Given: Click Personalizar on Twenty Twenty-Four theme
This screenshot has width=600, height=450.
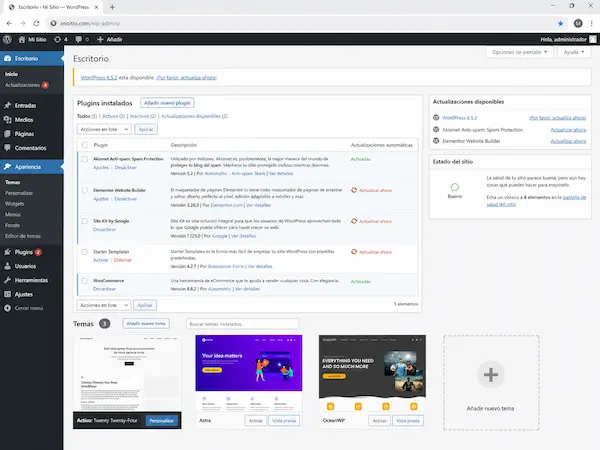Looking at the screenshot, I should [161, 421].
